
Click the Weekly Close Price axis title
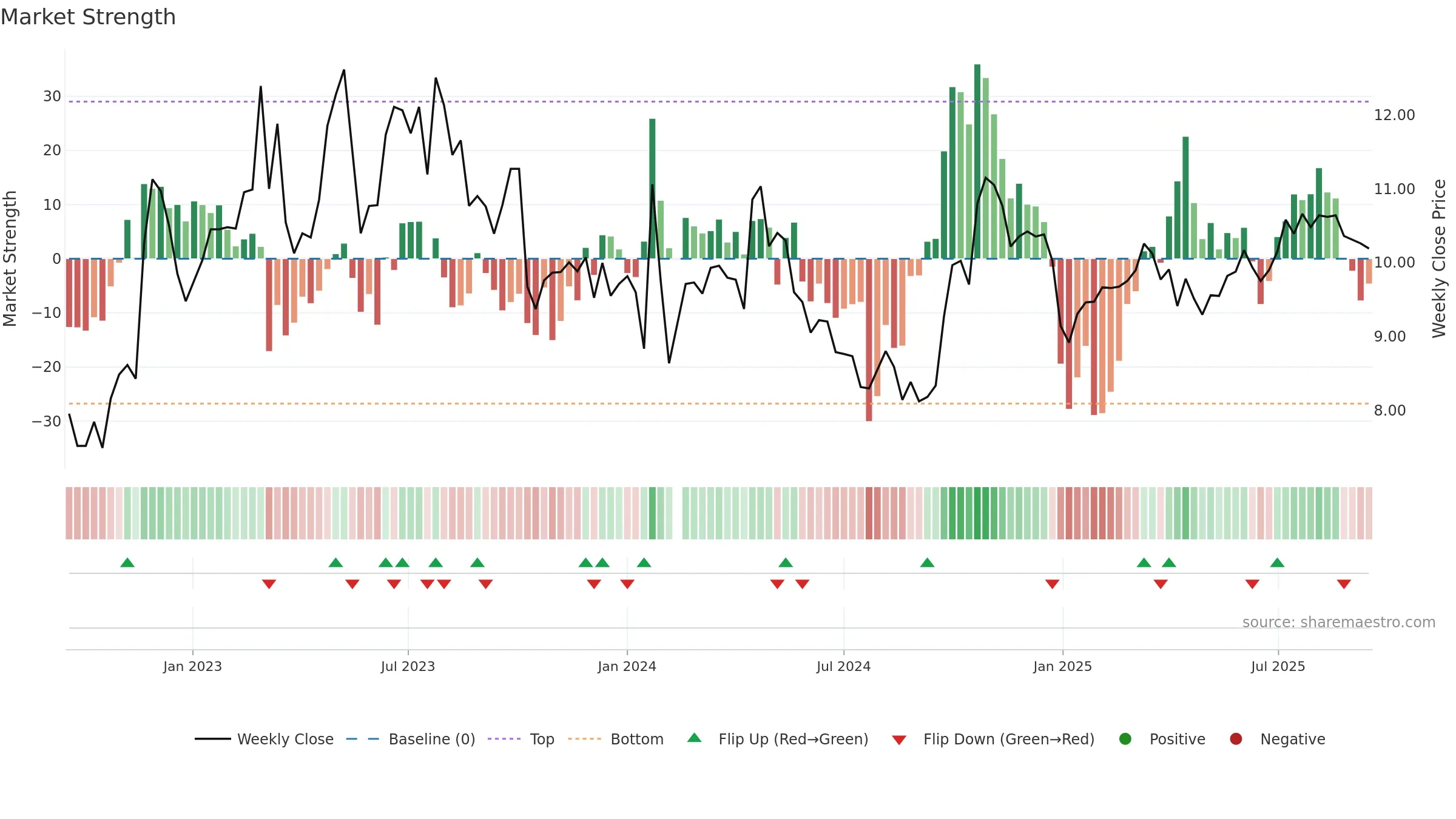coord(1439,258)
